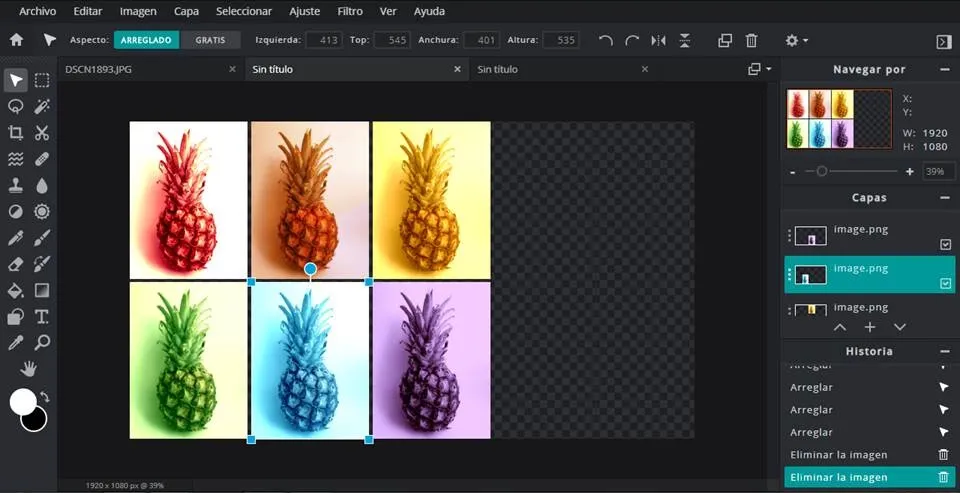Choose the Text tool
960x493 pixels.
pyautogui.click(x=42, y=317)
